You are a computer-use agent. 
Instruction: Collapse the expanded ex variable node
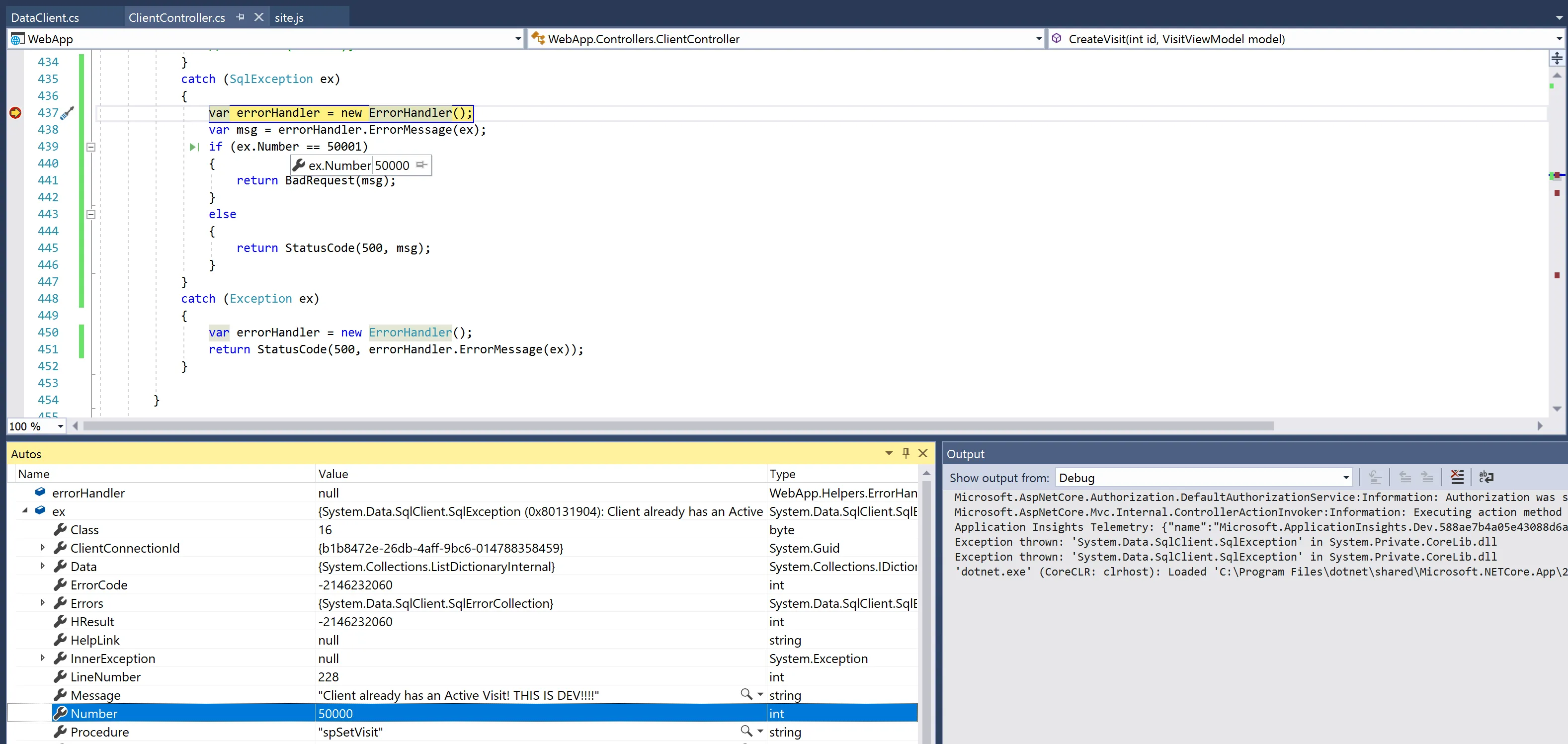point(25,511)
